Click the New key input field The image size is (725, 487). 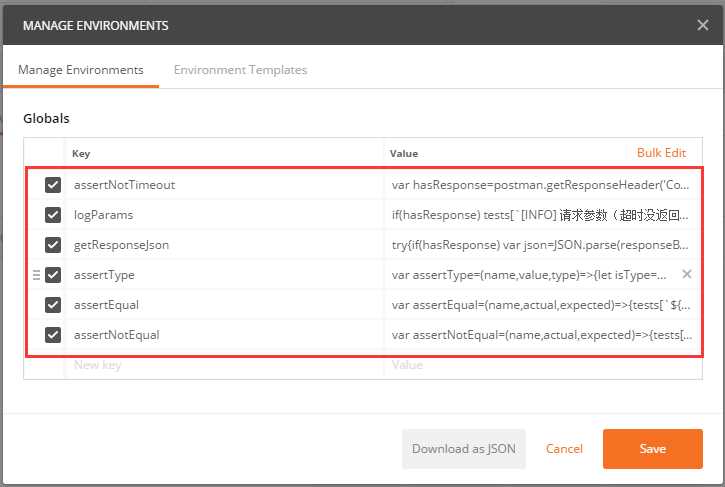point(224,365)
